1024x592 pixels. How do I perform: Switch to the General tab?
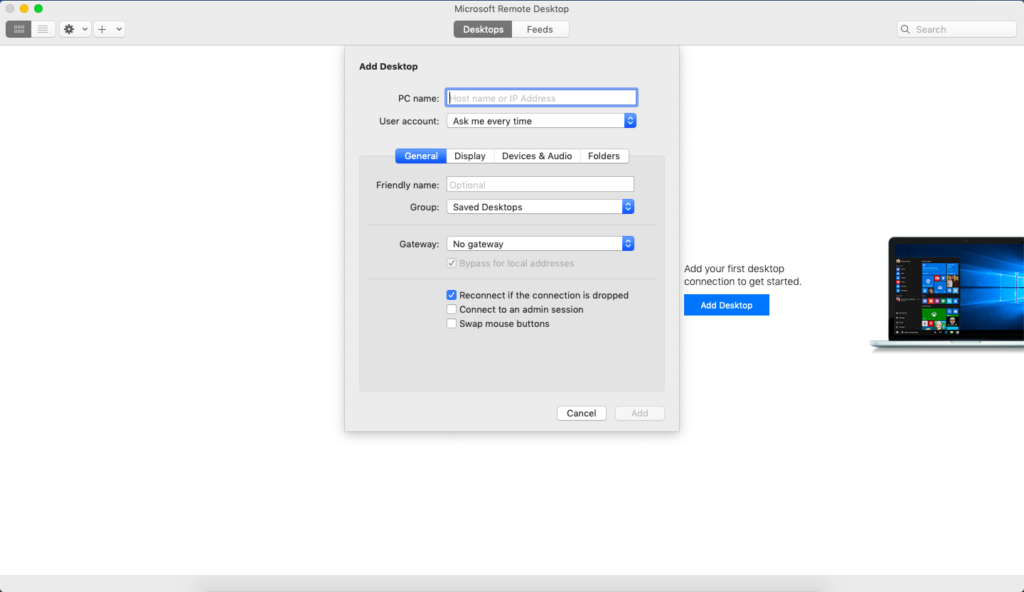[421, 156]
